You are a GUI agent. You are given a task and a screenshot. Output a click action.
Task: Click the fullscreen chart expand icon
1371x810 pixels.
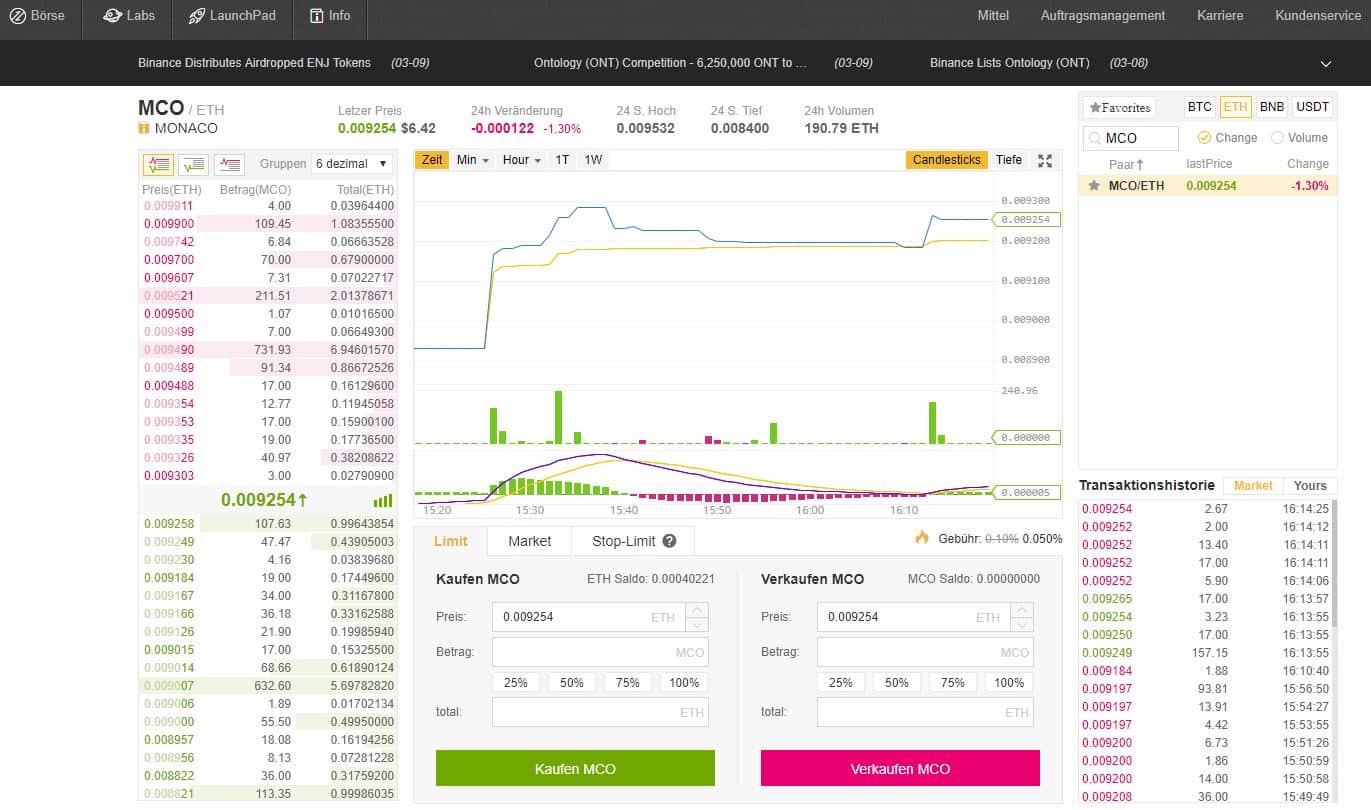coord(1045,160)
